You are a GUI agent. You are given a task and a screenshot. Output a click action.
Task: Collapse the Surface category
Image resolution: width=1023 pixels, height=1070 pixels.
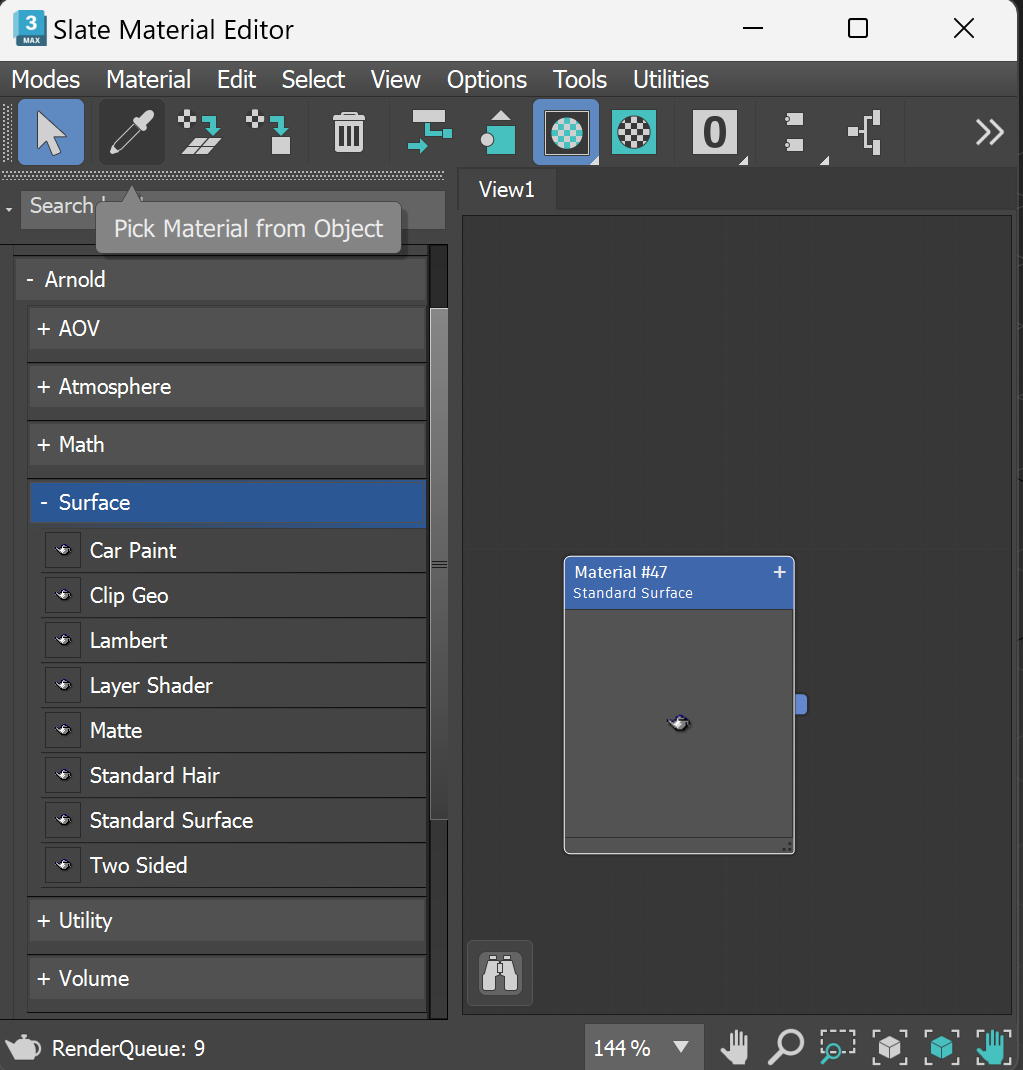pyautogui.click(x=227, y=502)
